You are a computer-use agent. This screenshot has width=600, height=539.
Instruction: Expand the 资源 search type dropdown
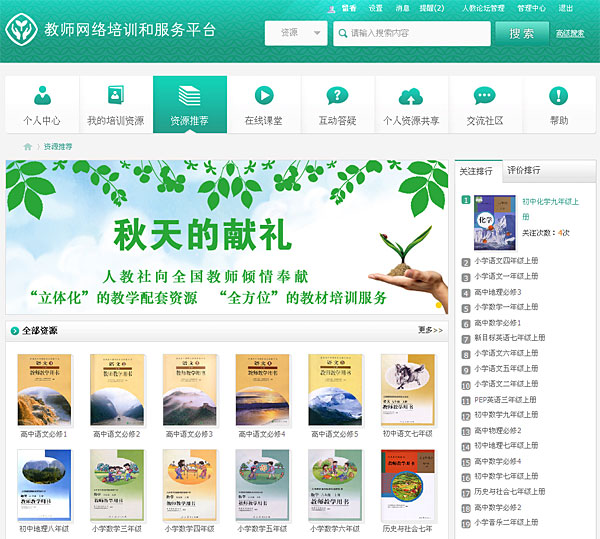(x=296, y=33)
